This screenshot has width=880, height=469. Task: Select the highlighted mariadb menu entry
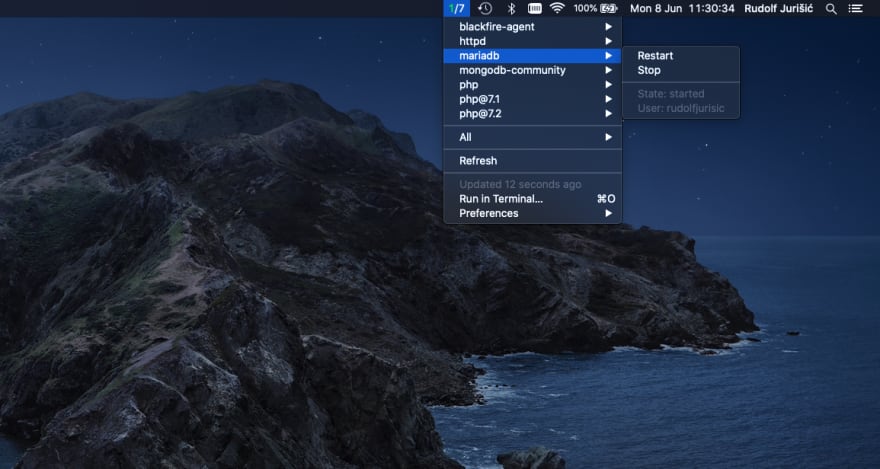pos(533,56)
